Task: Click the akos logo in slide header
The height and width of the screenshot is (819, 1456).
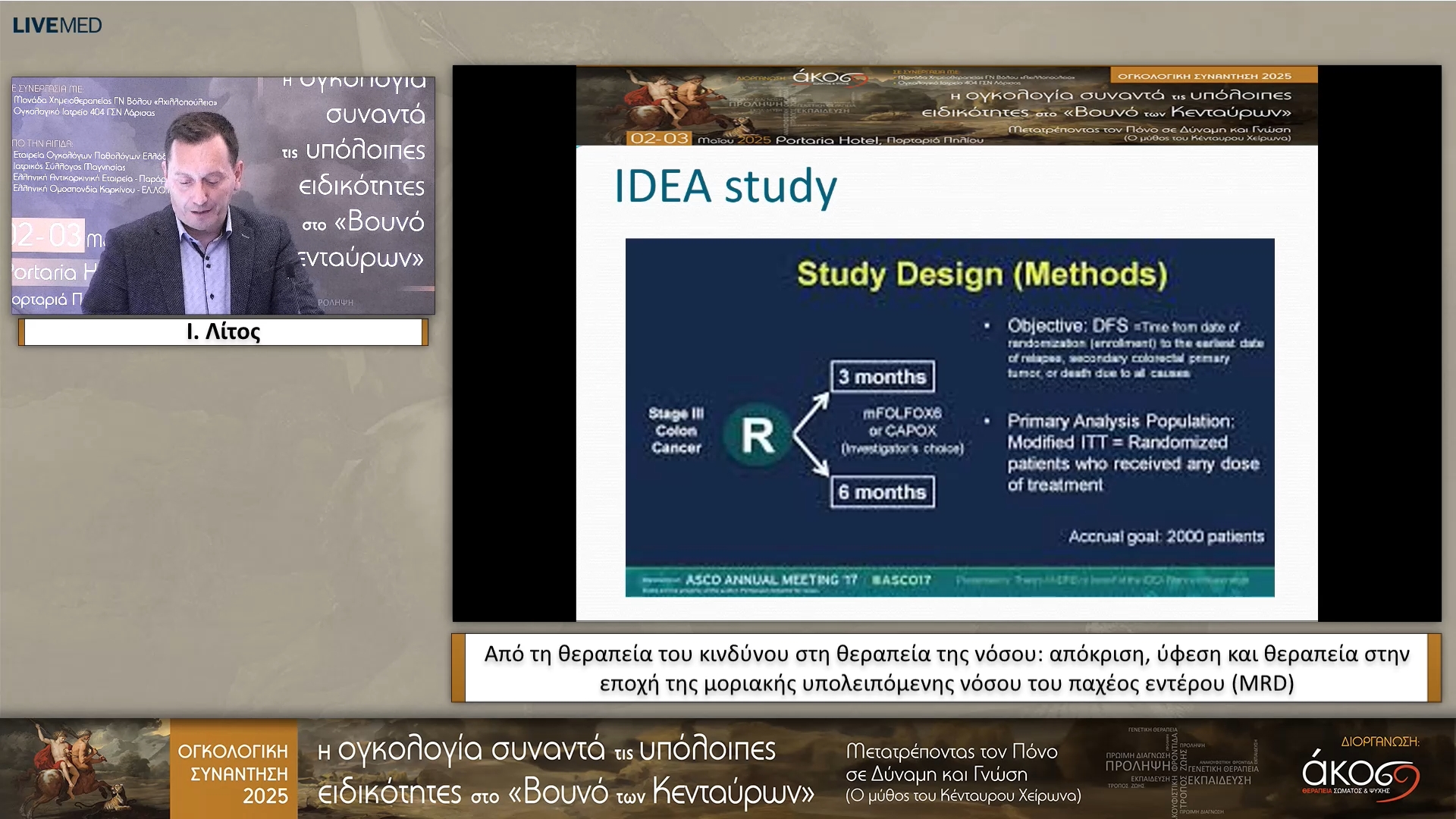Action: pos(829,78)
